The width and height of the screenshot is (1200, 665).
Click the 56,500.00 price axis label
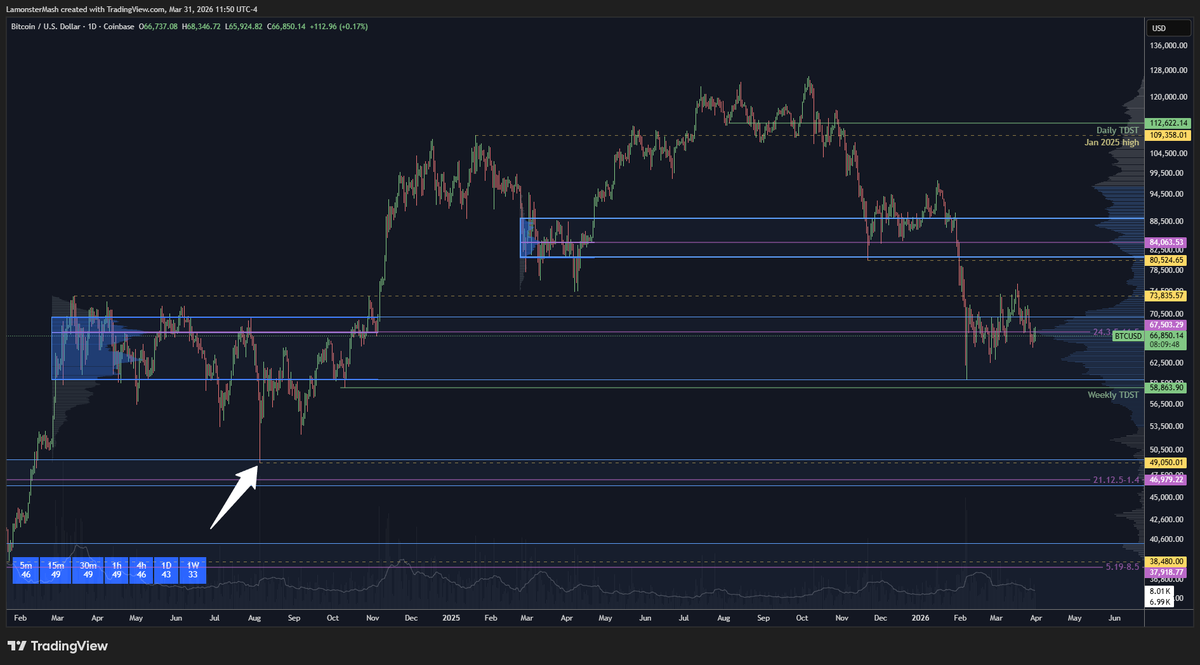[x=1168, y=405]
